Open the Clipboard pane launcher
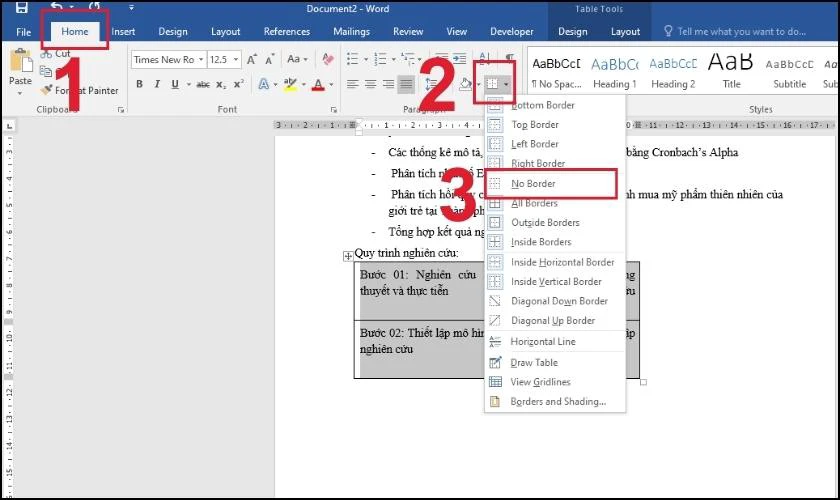 [121, 110]
